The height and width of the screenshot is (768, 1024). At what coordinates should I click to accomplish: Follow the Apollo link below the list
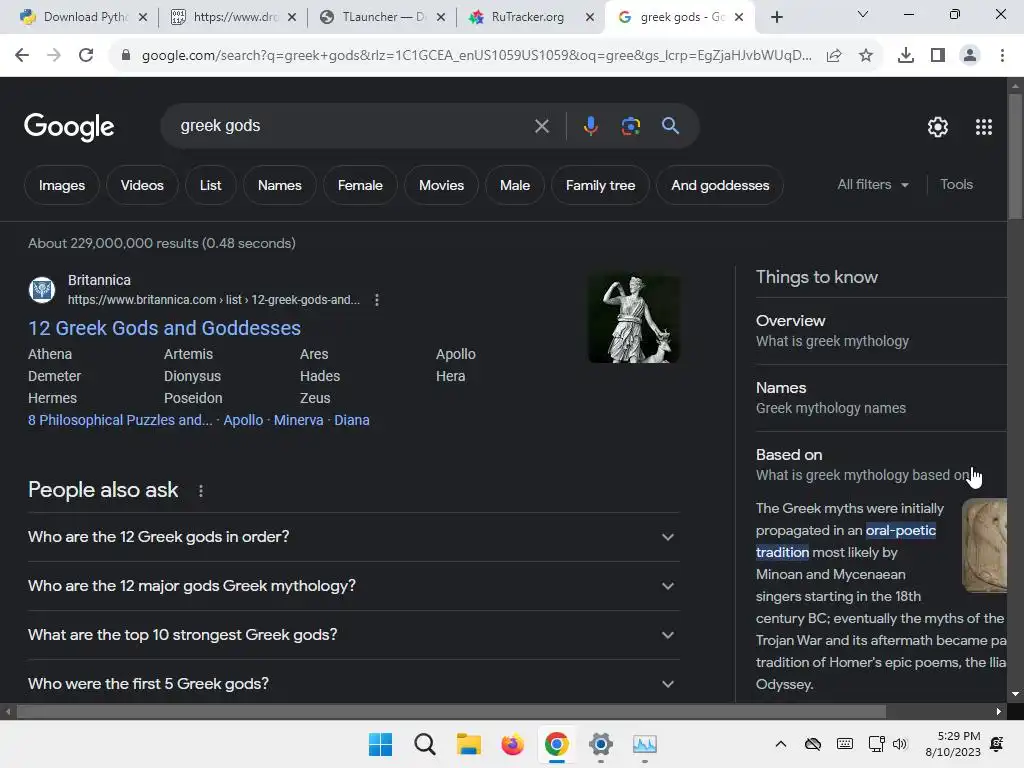[243, 420]
